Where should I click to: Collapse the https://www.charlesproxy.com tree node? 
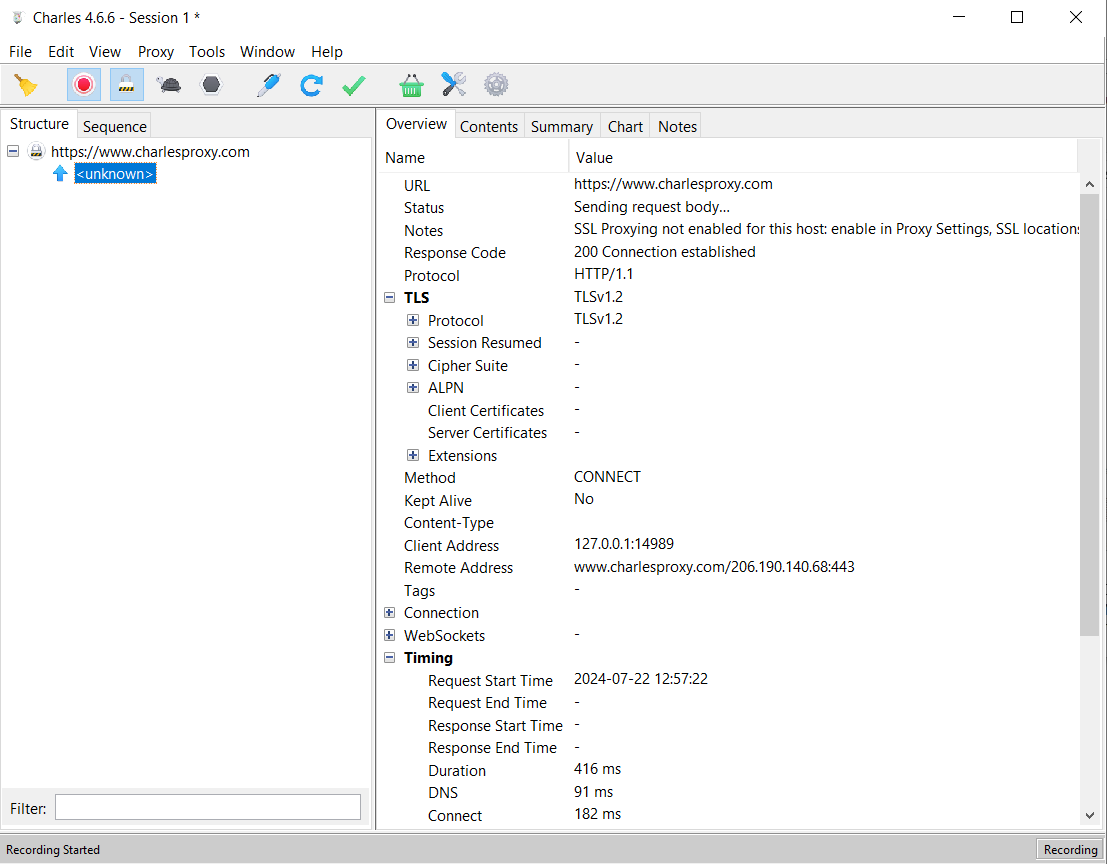(12, 151)
